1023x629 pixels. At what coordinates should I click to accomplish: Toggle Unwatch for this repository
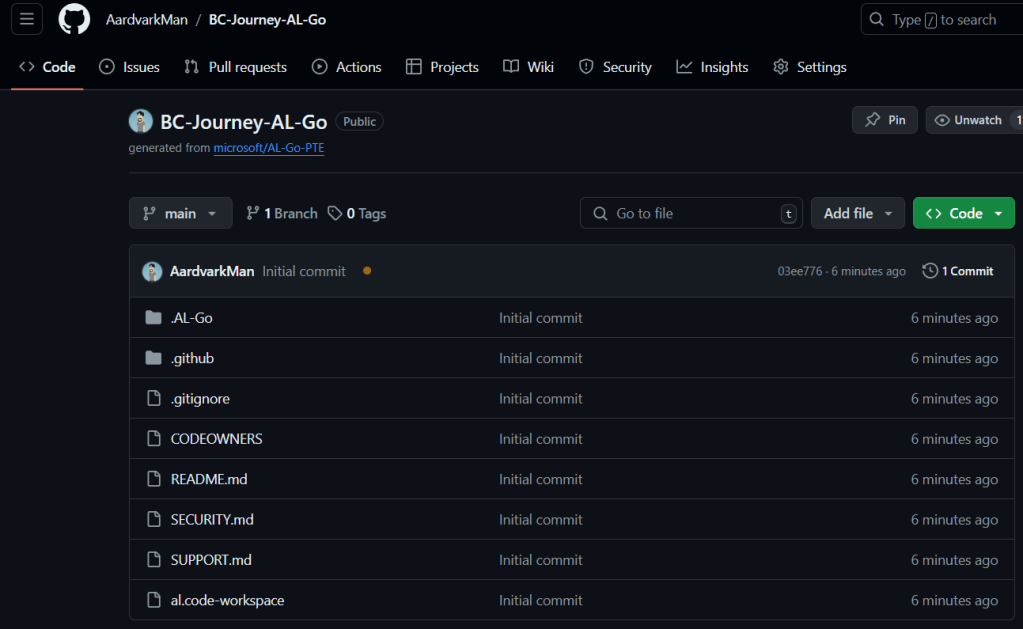[x=968, y=120]
